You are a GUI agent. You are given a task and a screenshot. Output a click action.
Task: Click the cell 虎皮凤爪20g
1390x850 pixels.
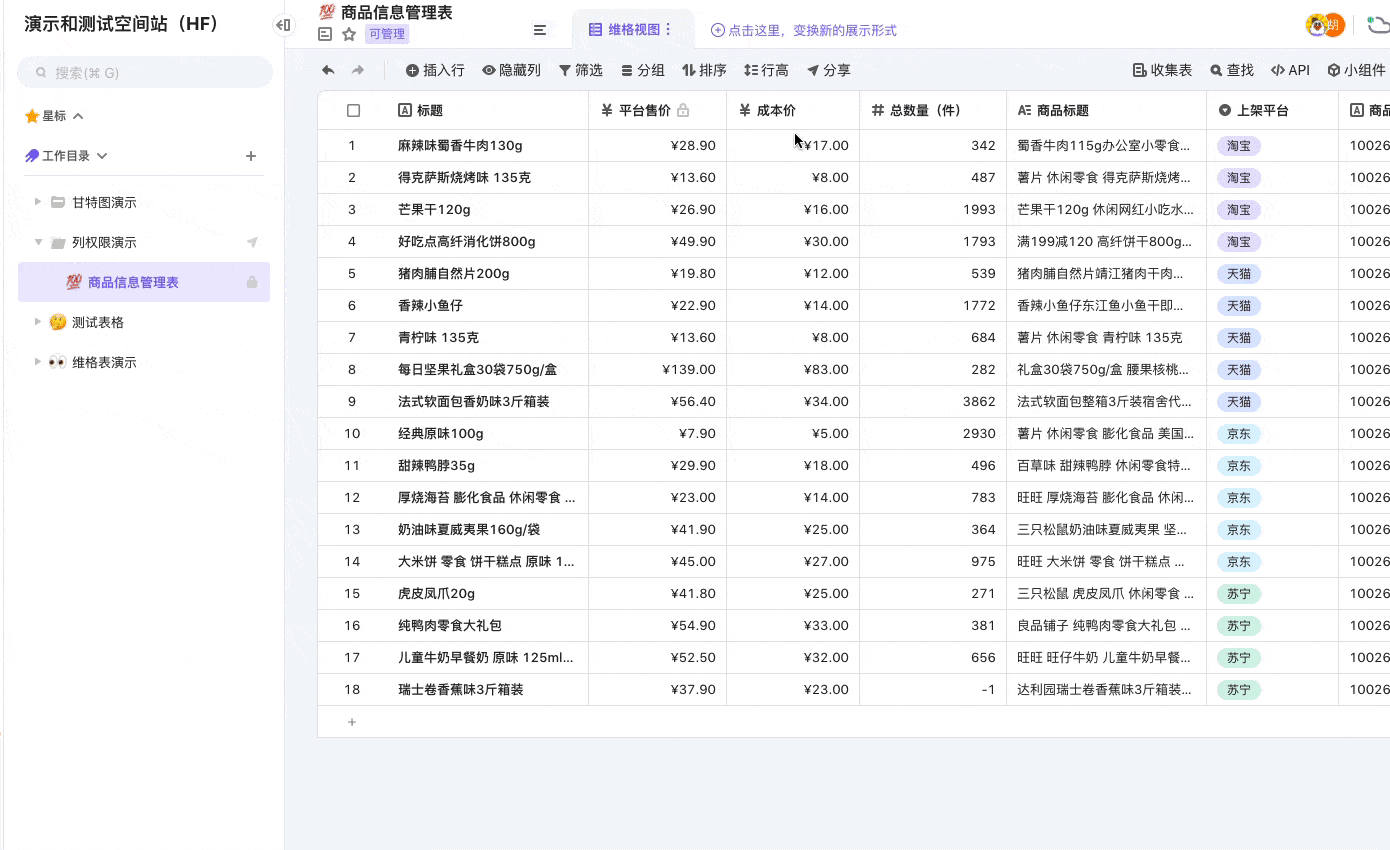pos(488,594)
